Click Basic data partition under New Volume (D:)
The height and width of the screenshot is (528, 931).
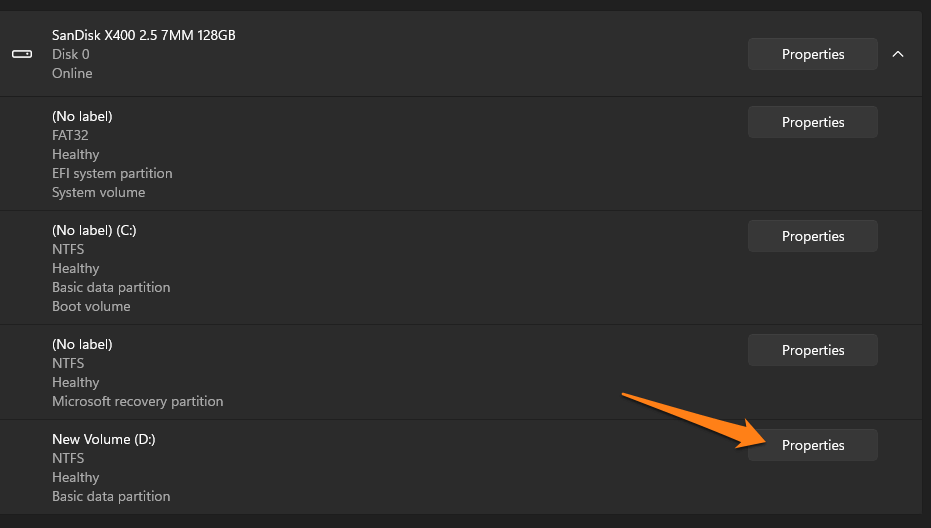pos(111,497)
